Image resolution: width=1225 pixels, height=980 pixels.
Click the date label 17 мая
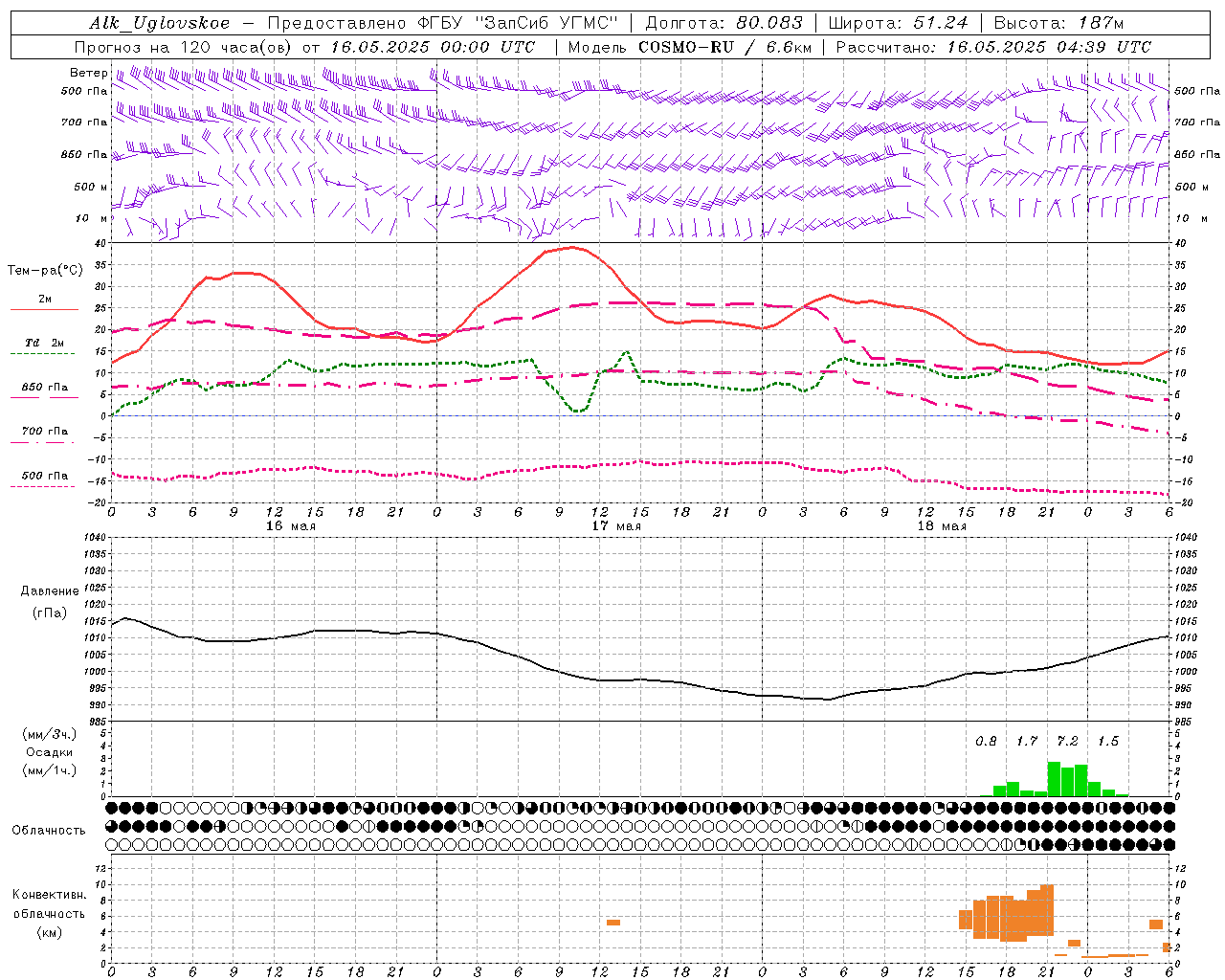(x=615, y=526)
